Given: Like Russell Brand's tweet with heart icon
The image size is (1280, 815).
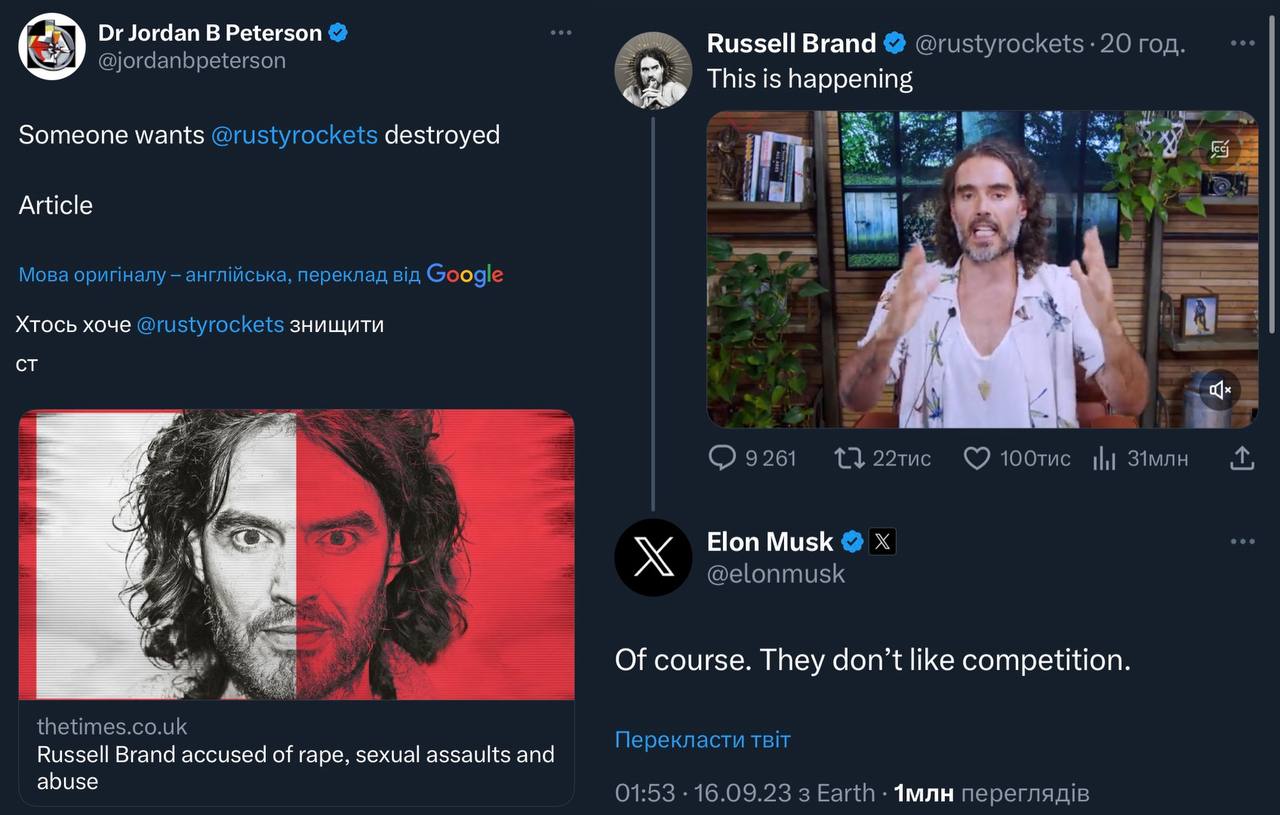Looking at the screenshot, I should pos(976,458).
